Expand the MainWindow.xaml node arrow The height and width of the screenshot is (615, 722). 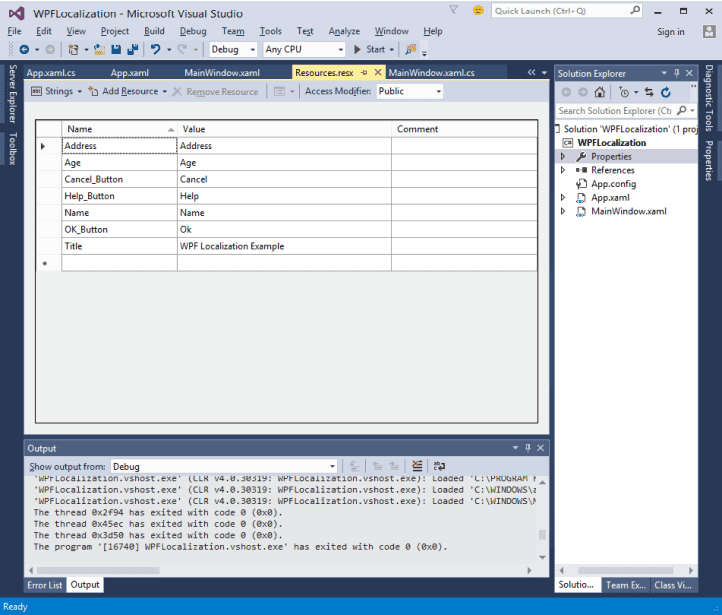563,211
